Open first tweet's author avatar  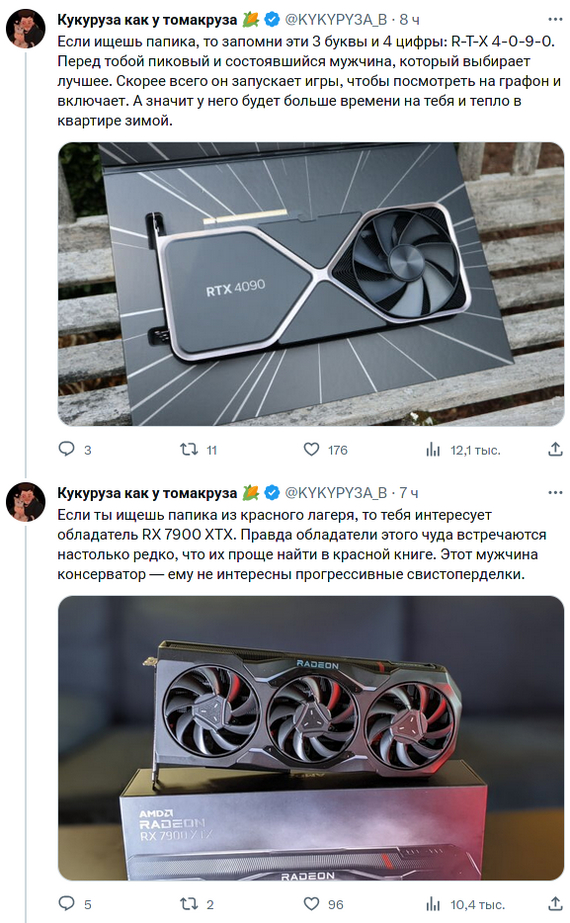coord(25,29)
